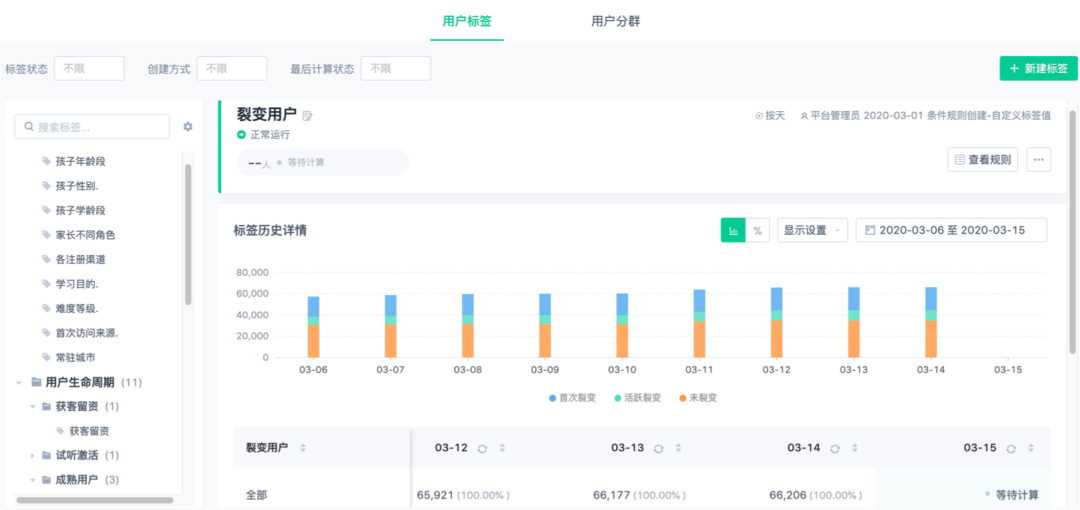Click the 成熟用户 folder icon
This screenshot has width=1080, height=510.
point(47,480)
